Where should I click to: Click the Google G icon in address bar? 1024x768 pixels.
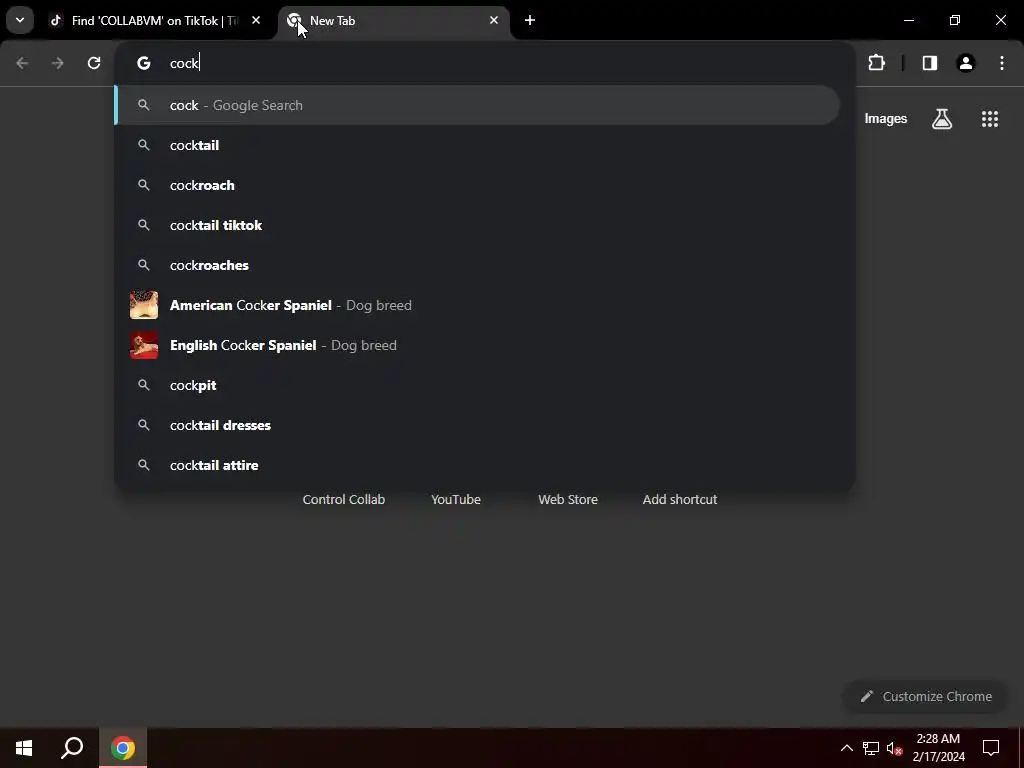tap(144, 63)
